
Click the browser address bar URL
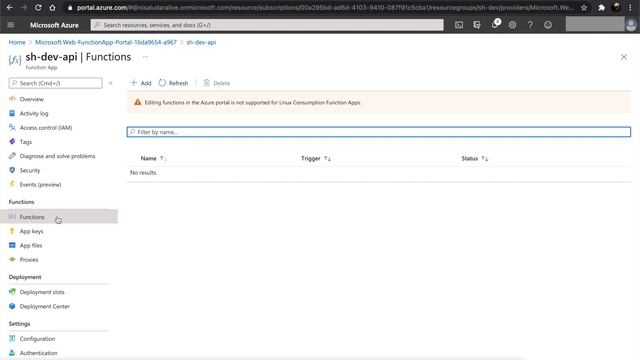point(324,7)
